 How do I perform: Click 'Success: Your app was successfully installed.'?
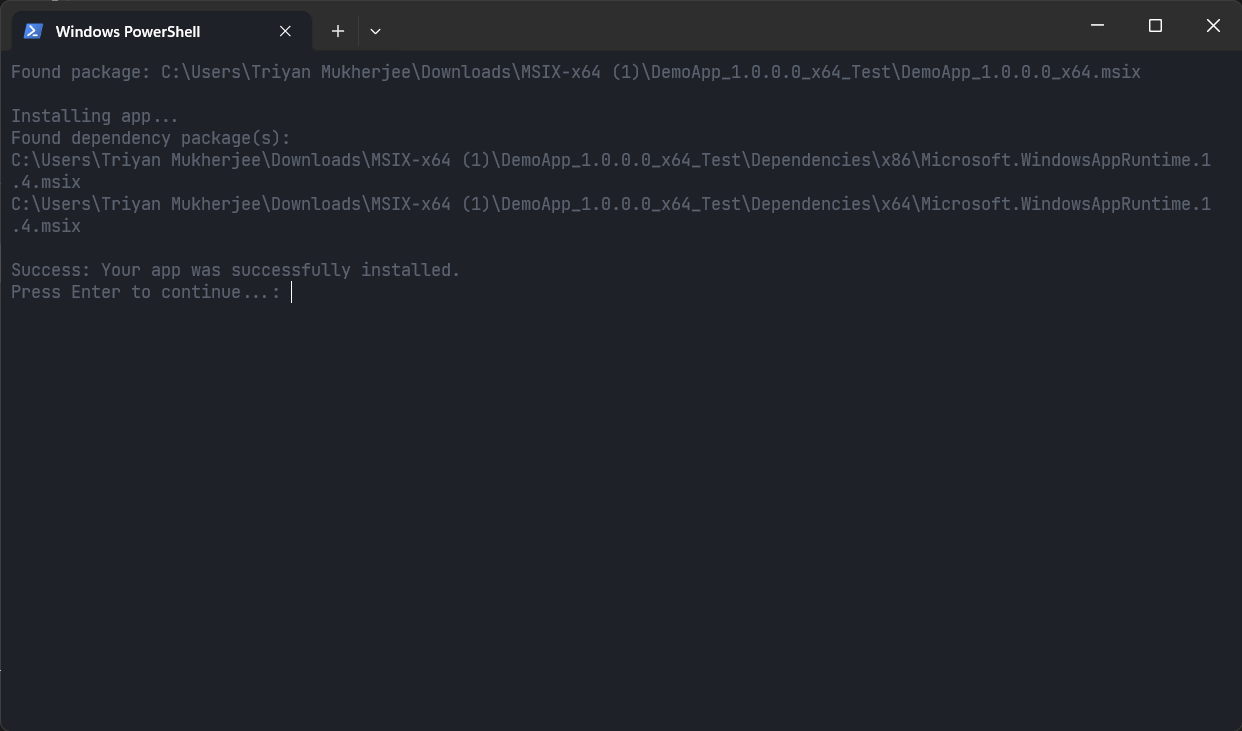236,270
